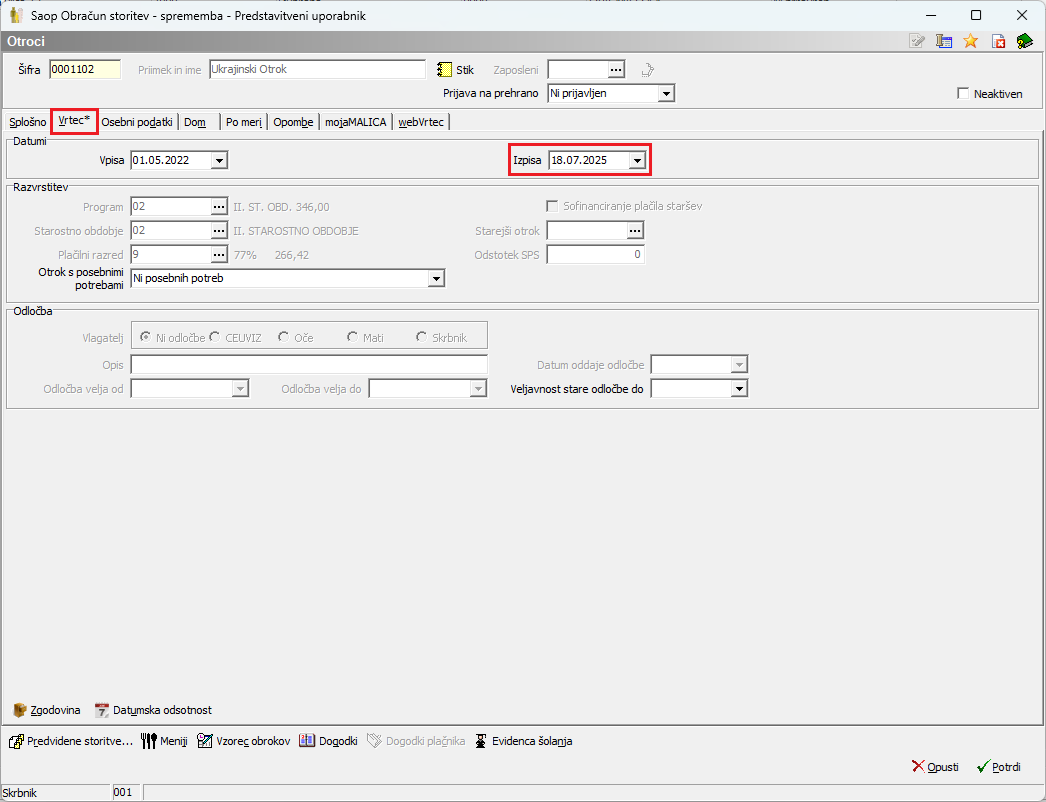Click the II. STAROSTNO OBDOBJE label text
1046x802 pixels.
(x=296, y=231)
